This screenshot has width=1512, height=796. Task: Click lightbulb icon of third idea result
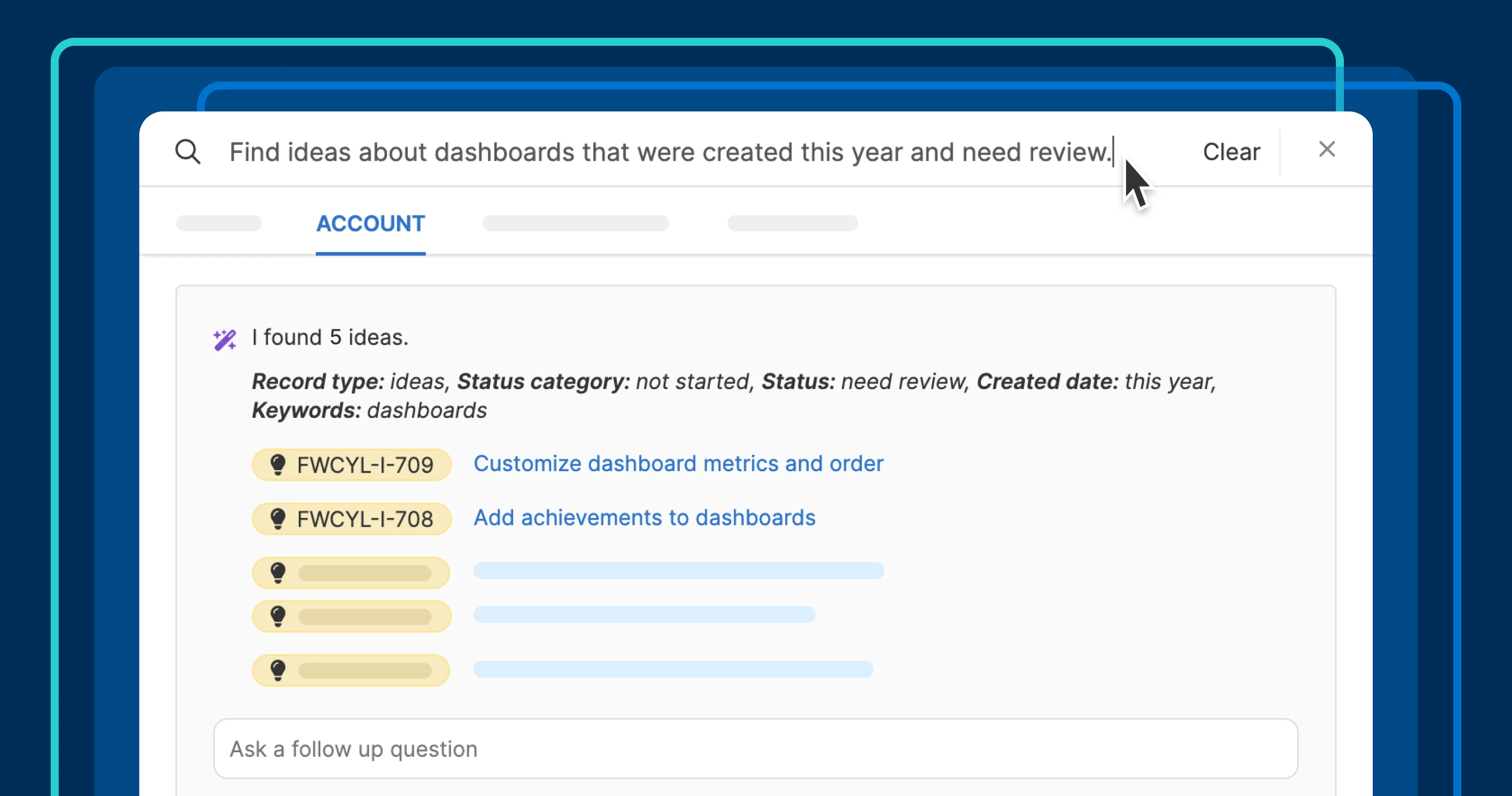point(278,573)
